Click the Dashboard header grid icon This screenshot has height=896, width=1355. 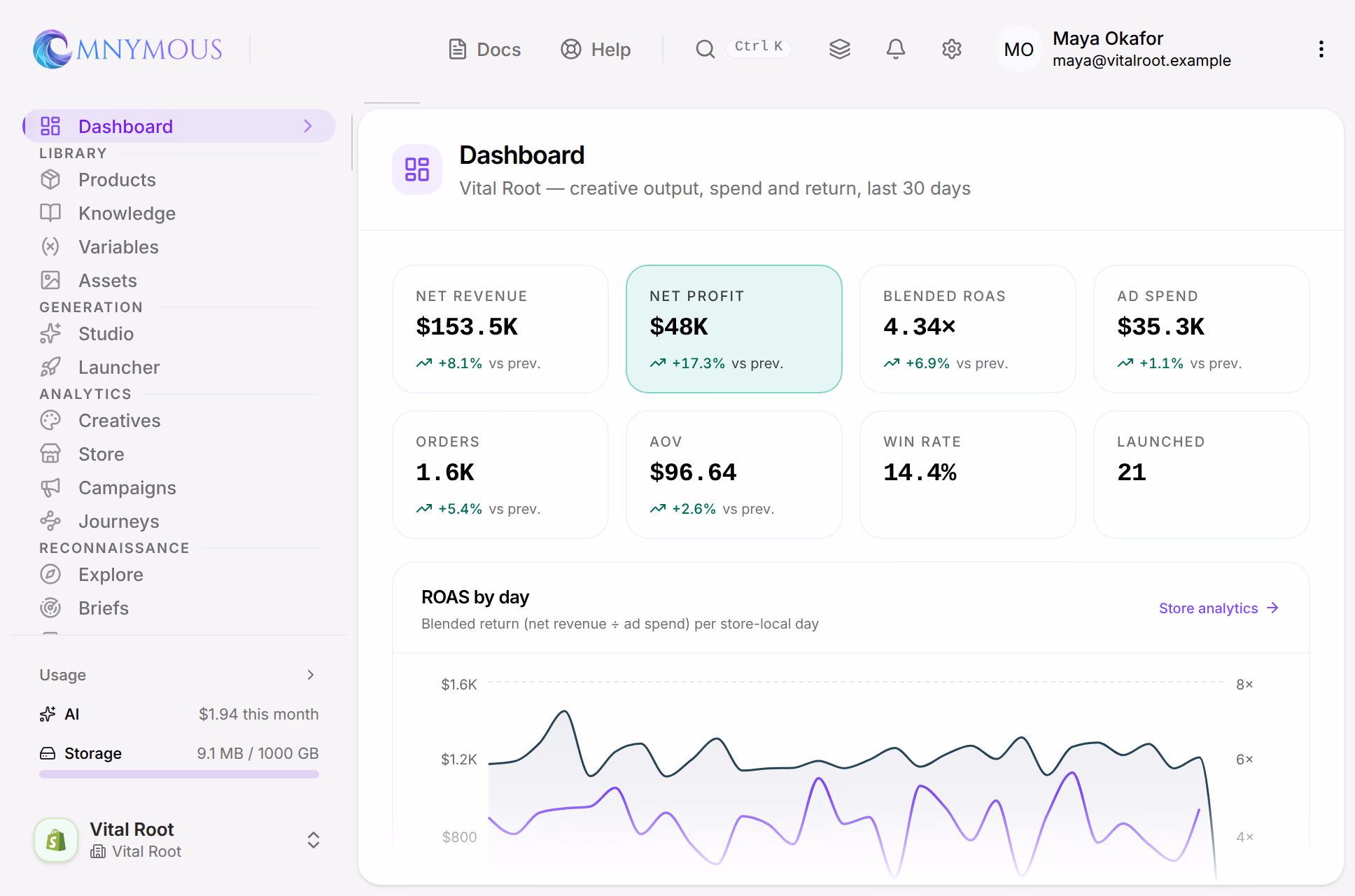coord(417,169)
